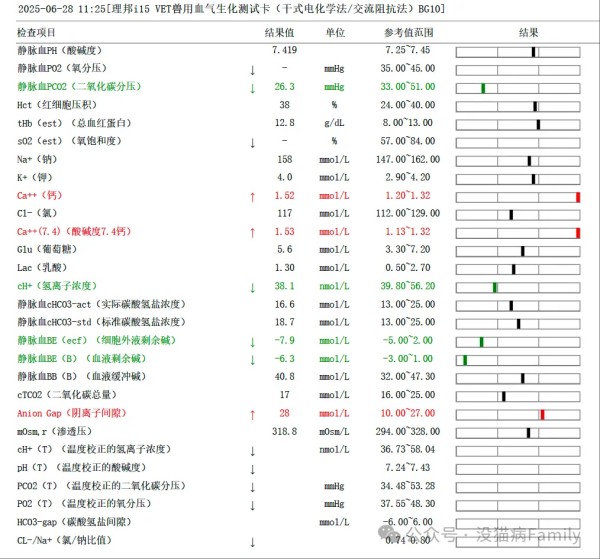Click the Lac value 1.30
Viewport: 600px width, 559px height.
point(284,267)
